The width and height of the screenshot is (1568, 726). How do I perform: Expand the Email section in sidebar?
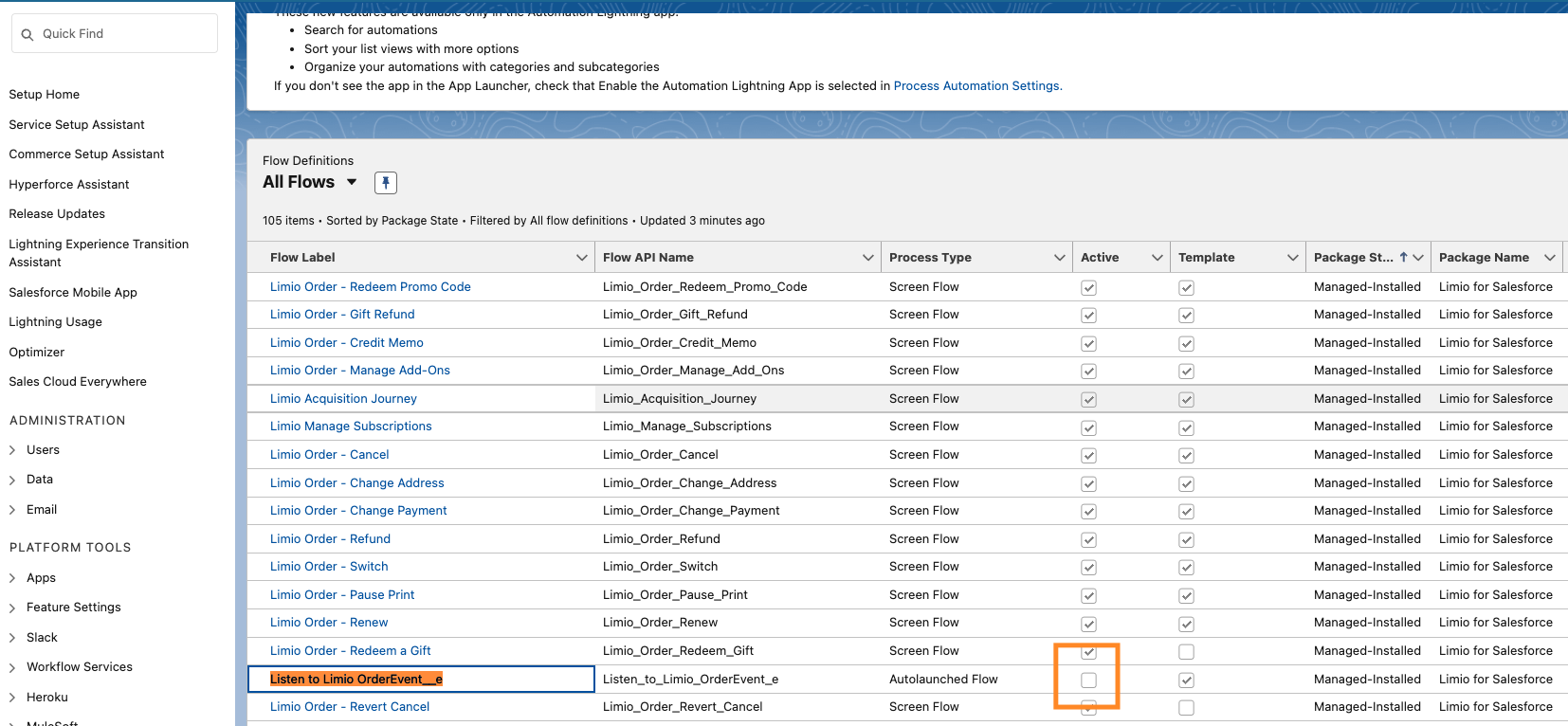tap(12, 510)
